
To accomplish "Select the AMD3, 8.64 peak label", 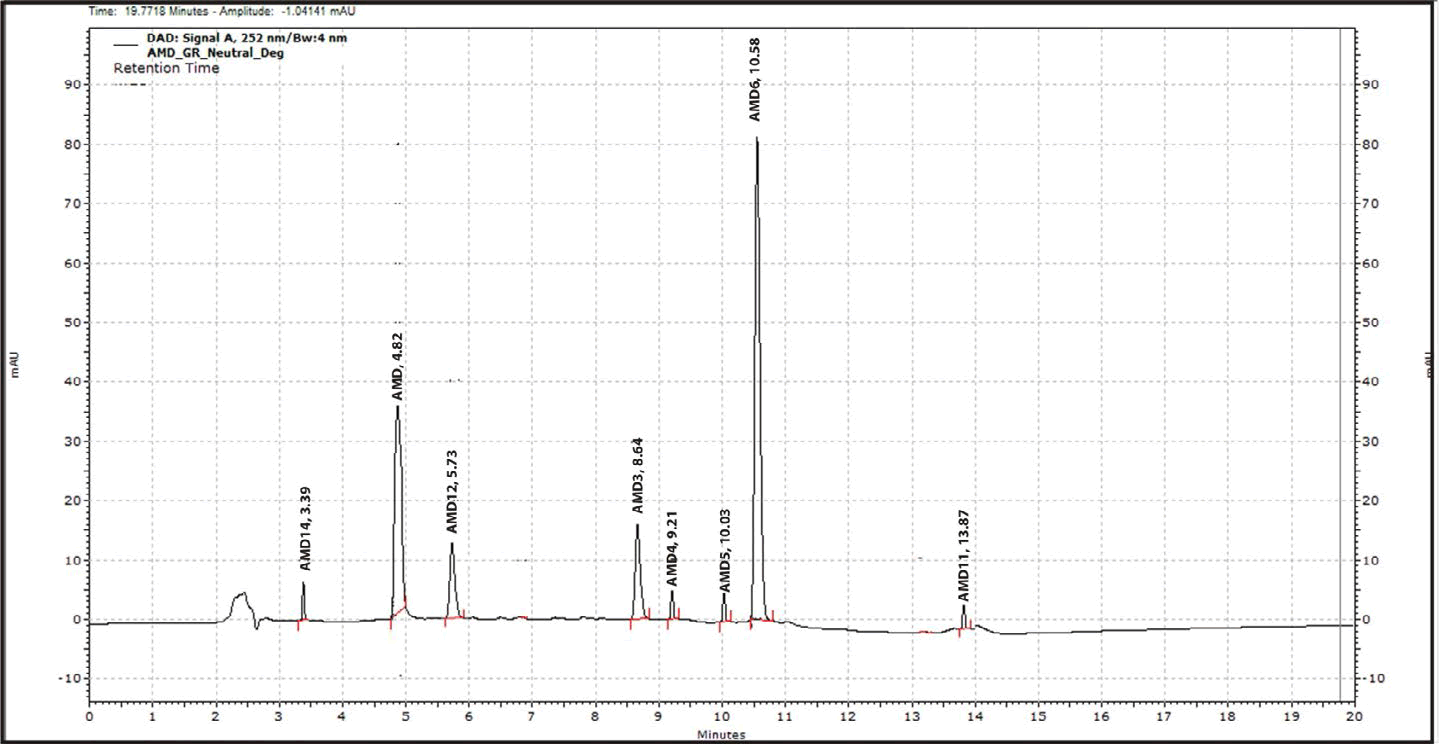I will click(637, 478).
